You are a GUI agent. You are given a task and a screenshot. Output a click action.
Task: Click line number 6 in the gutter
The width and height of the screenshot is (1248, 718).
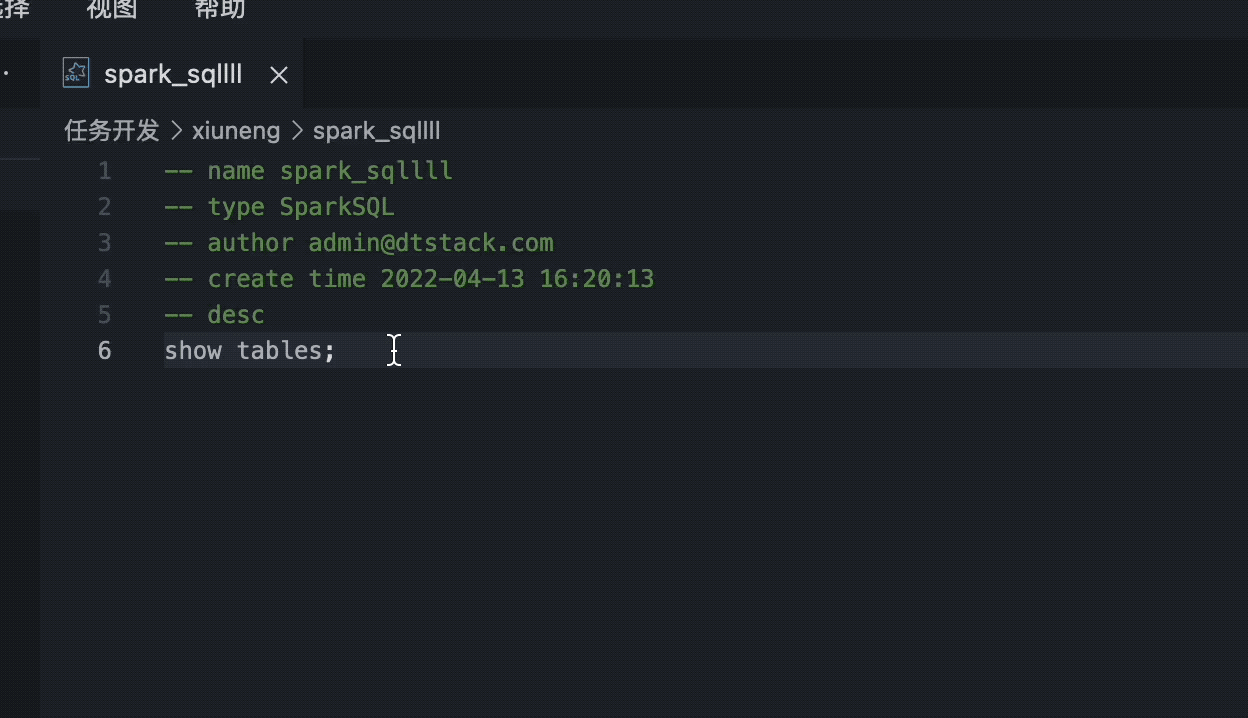pos(104,350)
